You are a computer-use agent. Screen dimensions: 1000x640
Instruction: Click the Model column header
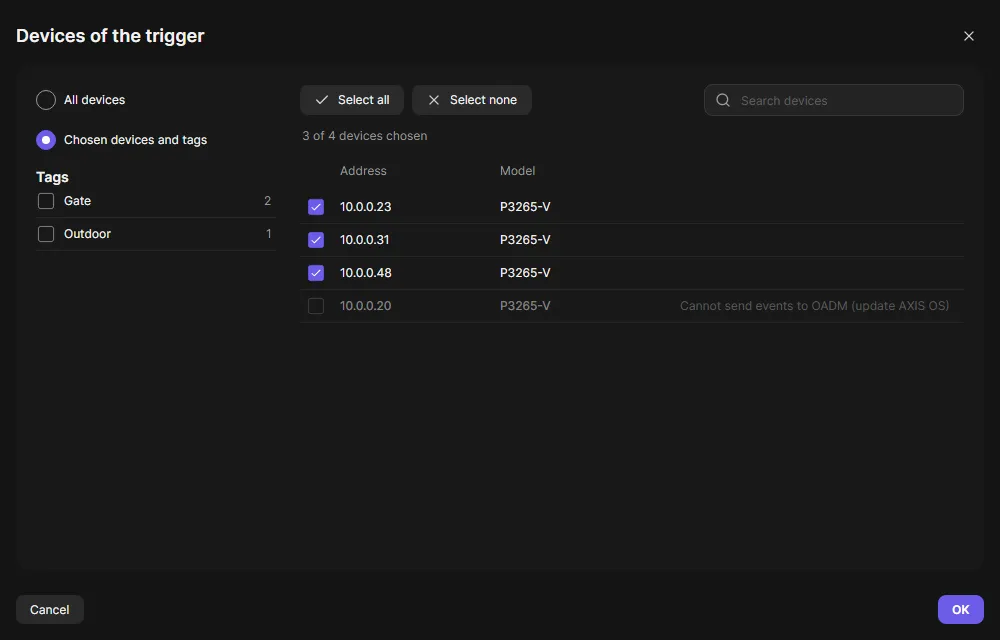pos(517,171)
